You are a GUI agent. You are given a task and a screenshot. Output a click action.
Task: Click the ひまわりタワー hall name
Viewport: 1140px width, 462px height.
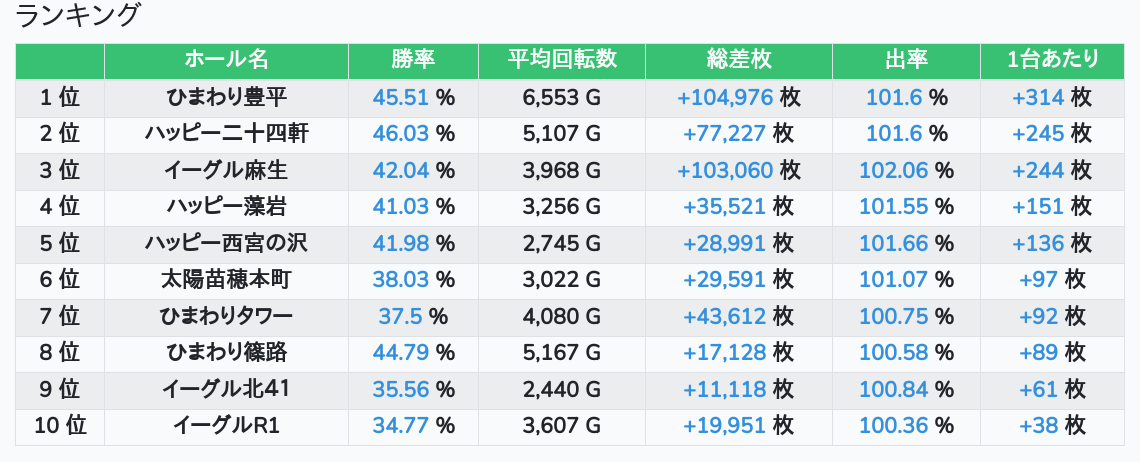coord(226,317)
